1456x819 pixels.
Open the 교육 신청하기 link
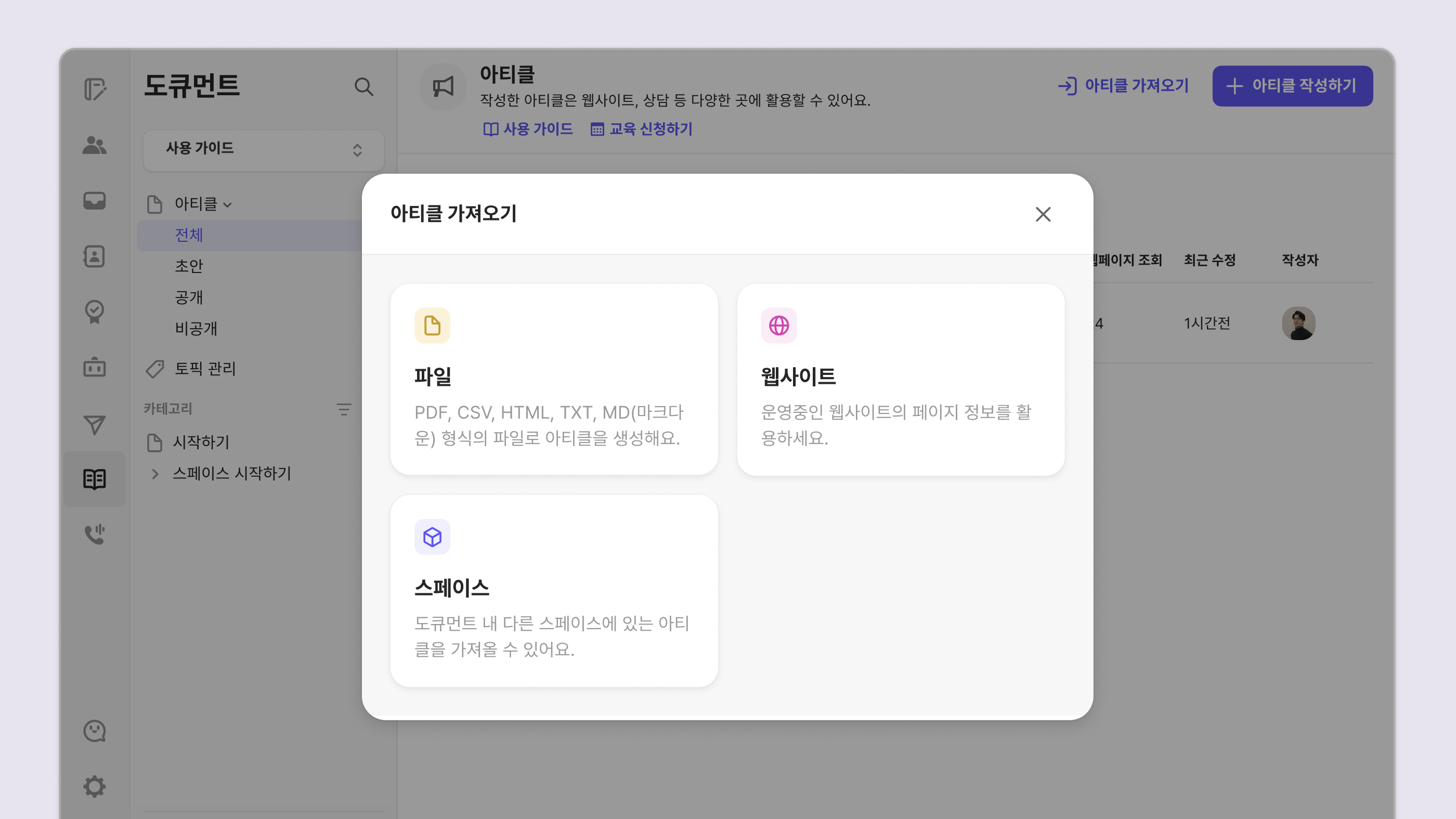tap(642, 129)
